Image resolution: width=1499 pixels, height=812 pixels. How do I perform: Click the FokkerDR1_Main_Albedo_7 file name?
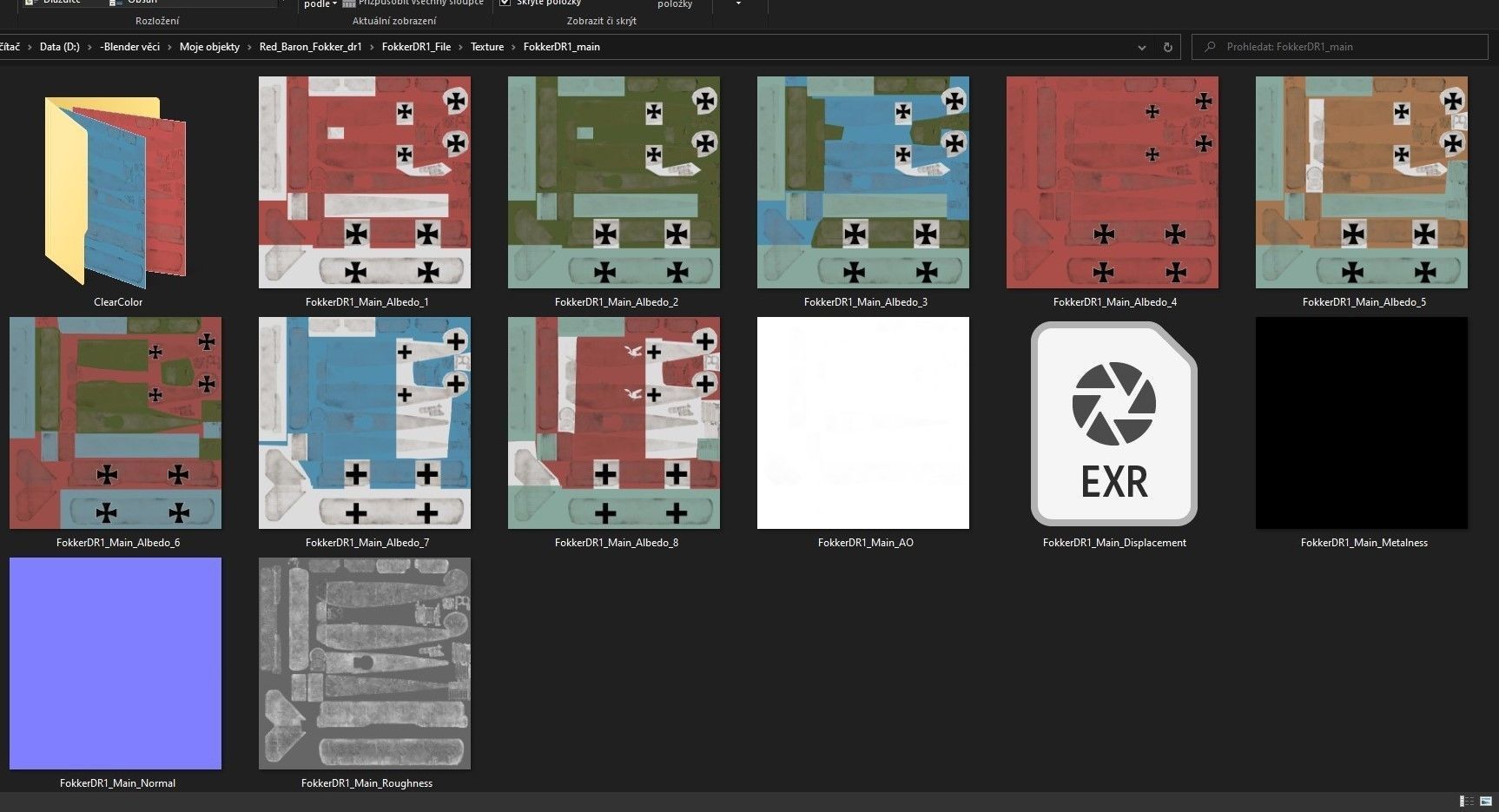367,543
